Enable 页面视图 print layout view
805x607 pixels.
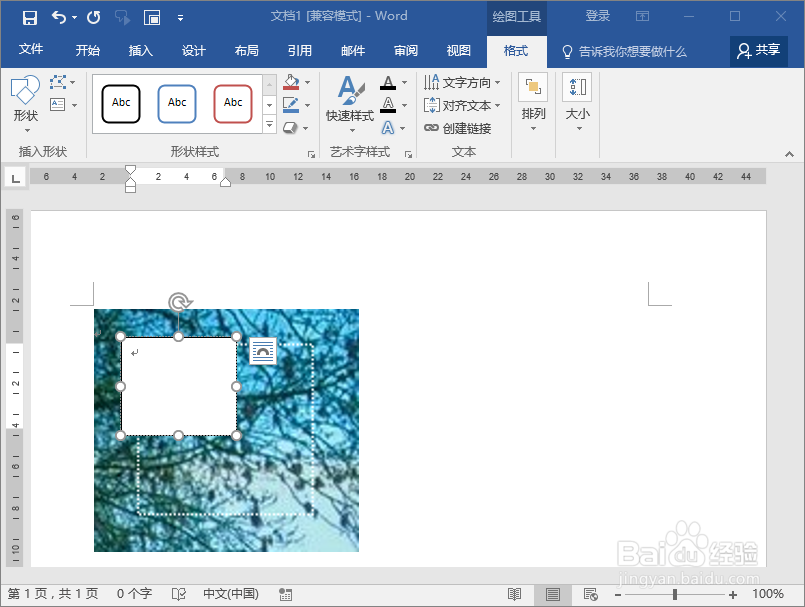(552, 593)
